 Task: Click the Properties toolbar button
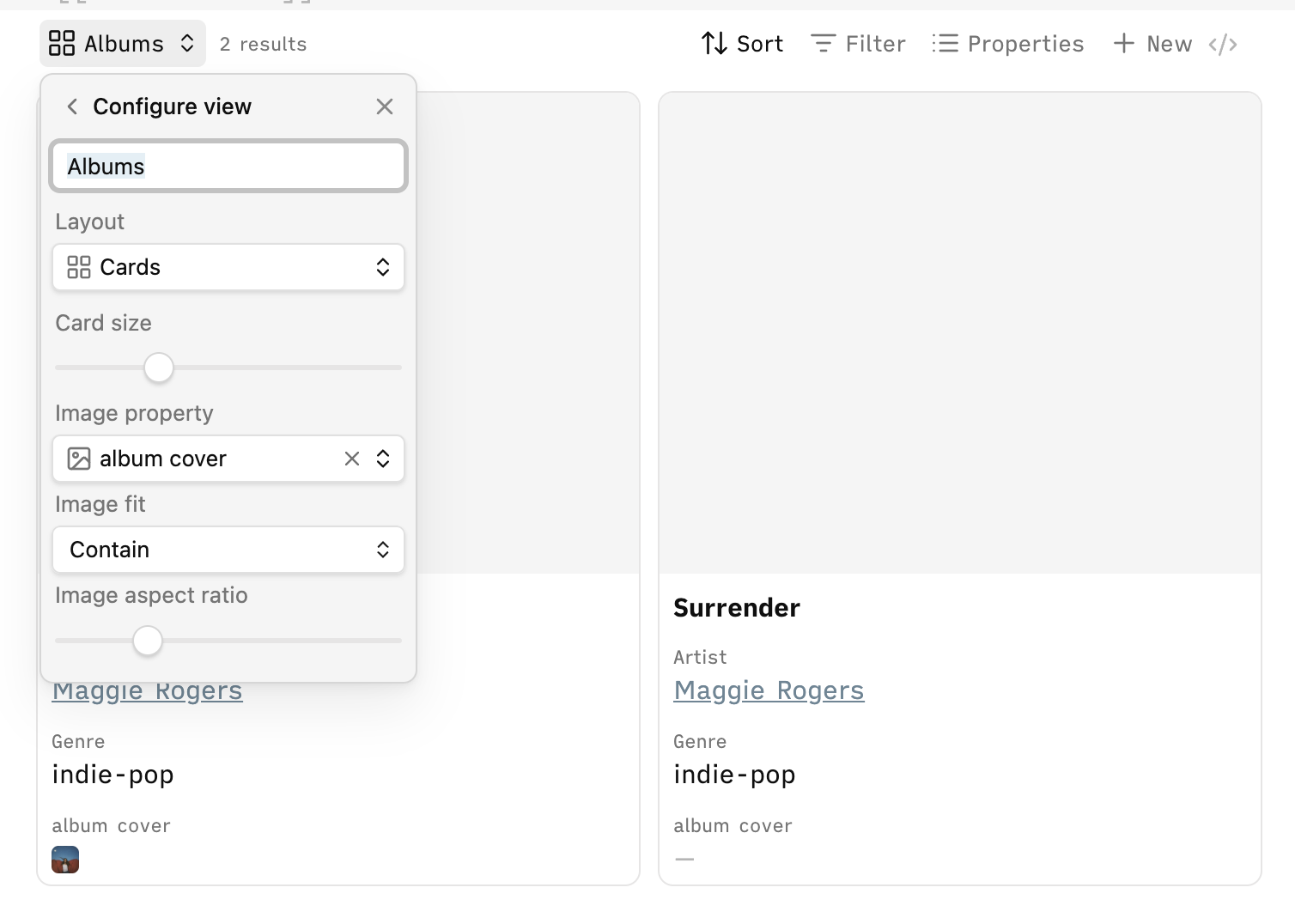(1008, 44)
